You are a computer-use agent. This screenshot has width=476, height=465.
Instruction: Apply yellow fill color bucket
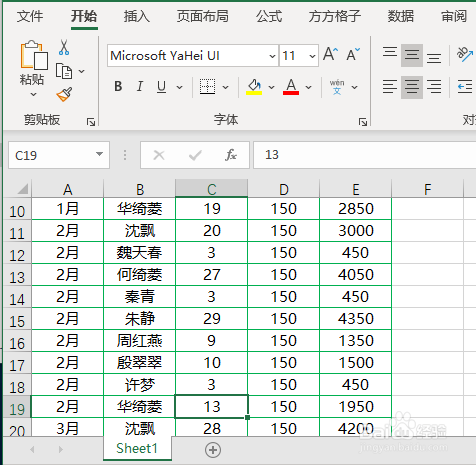254,87
